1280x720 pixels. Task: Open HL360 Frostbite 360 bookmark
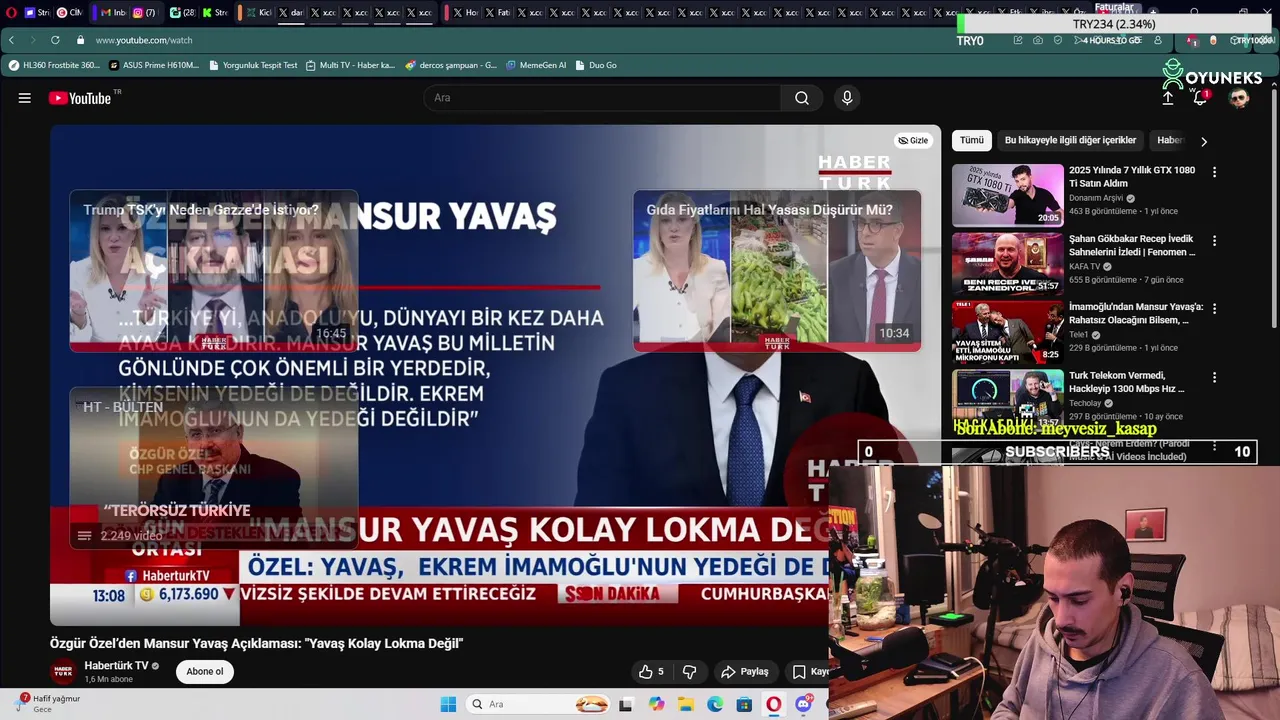[x=54, y=65]
